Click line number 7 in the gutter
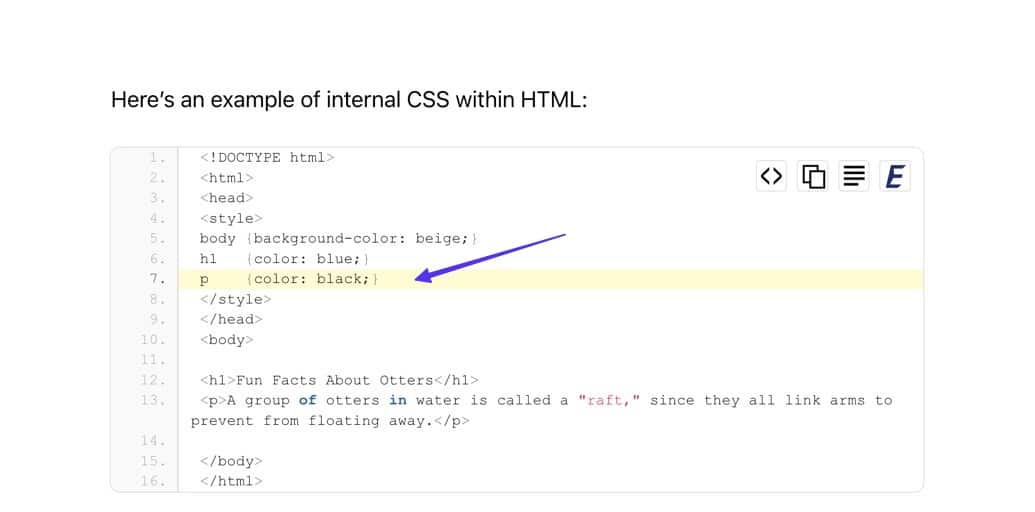Viewport: 1035px width, 512px height. (x=157, y=279)
